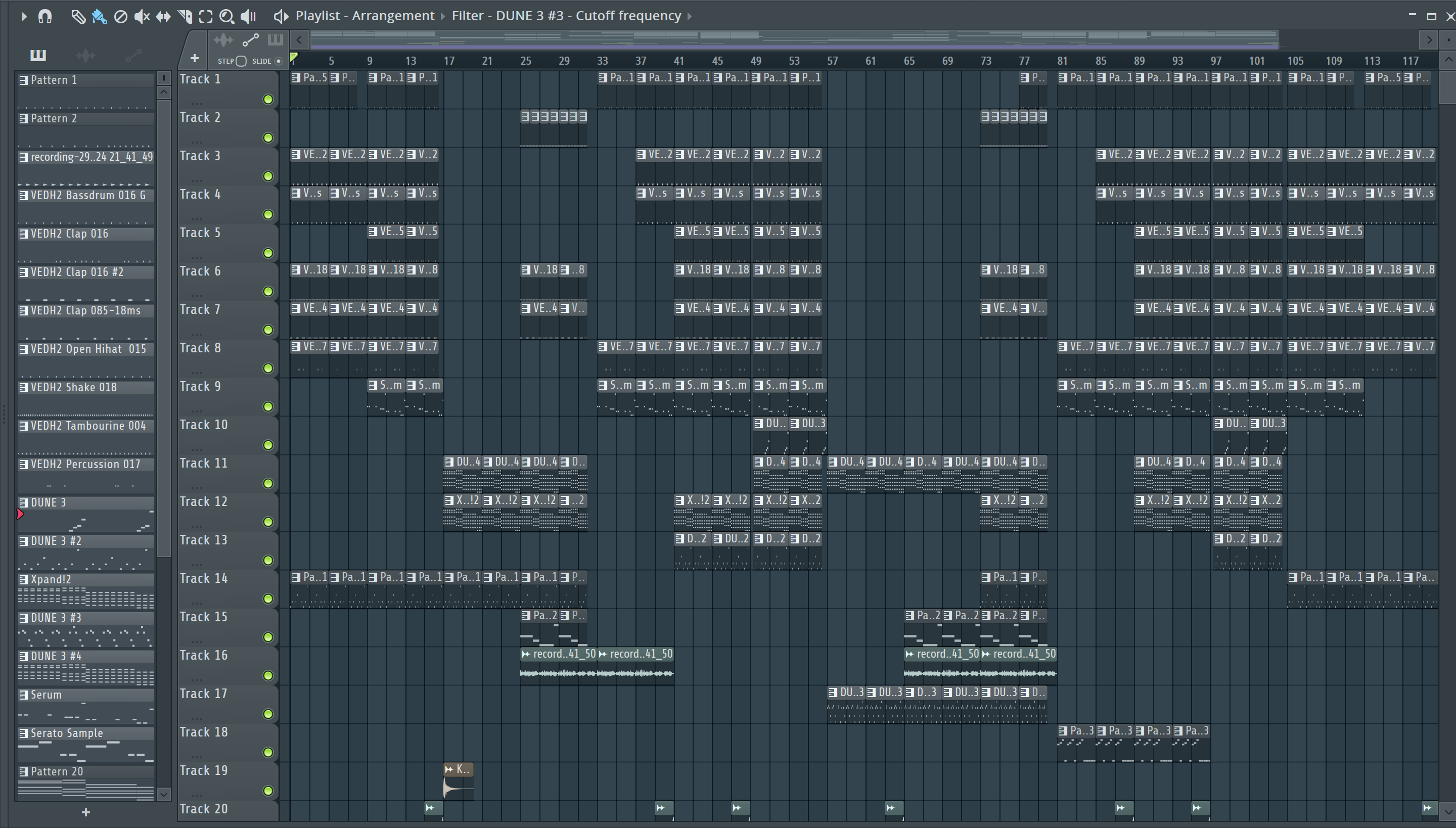
Task: Mute Track 1 with its green LED
Action: (x=268, y=100)
